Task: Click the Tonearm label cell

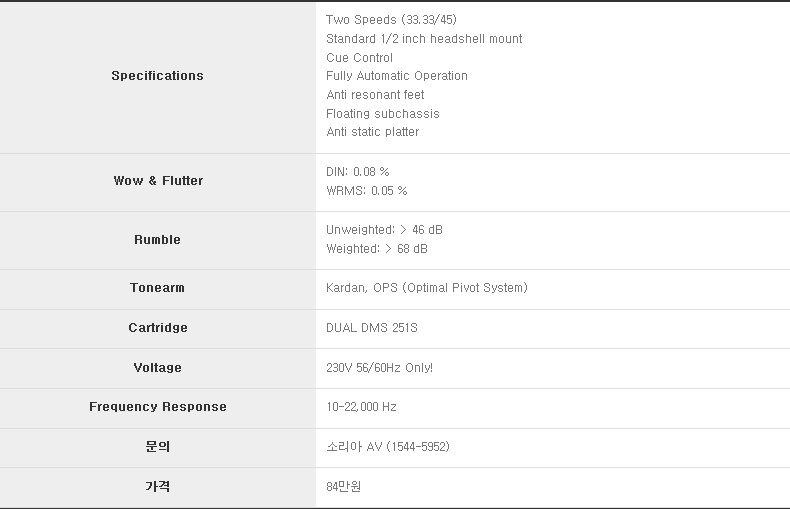Action: pos(157,288)
